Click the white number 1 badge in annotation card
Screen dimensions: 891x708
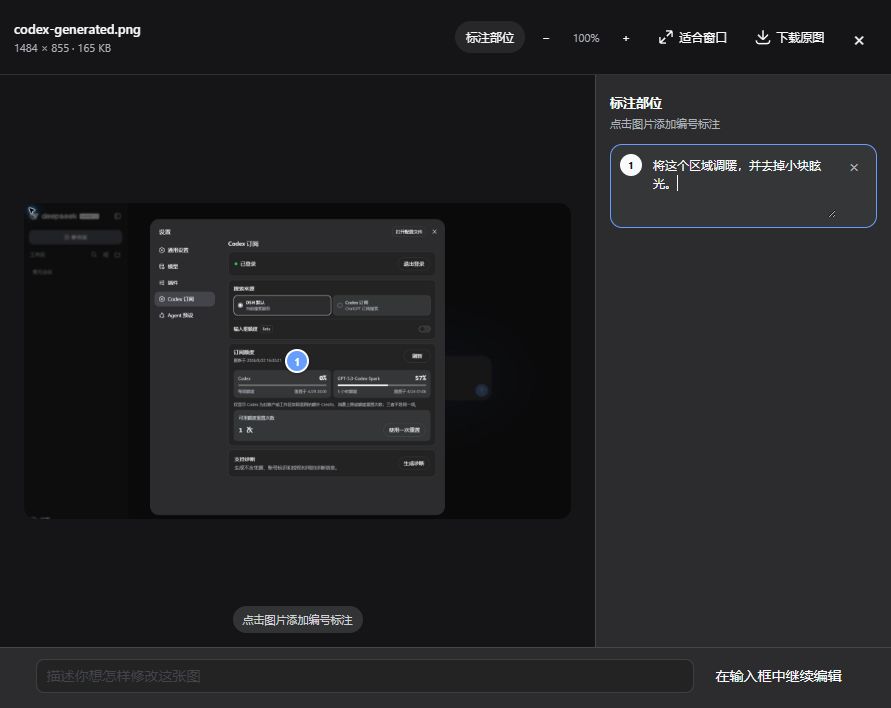pyautogui.click(x=631, y=165)
